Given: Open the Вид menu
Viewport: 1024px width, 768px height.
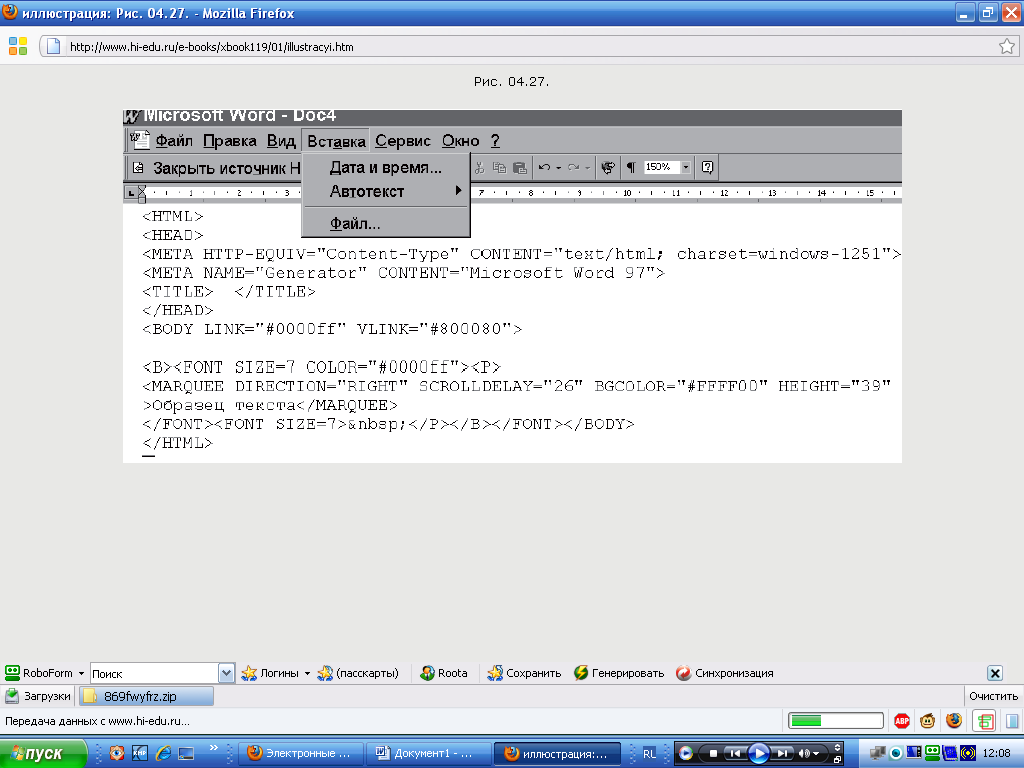Looking at the screenshot, I should pos(281,141).
